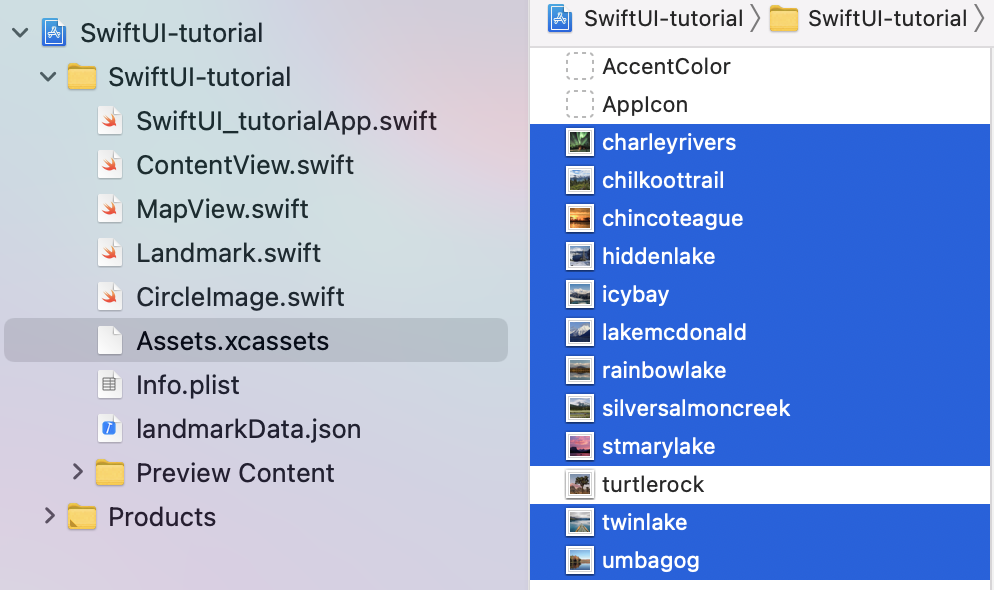Click the project icon beside SwiftUI-tutorial root
The image size is (994, 590).
[54, 32]
